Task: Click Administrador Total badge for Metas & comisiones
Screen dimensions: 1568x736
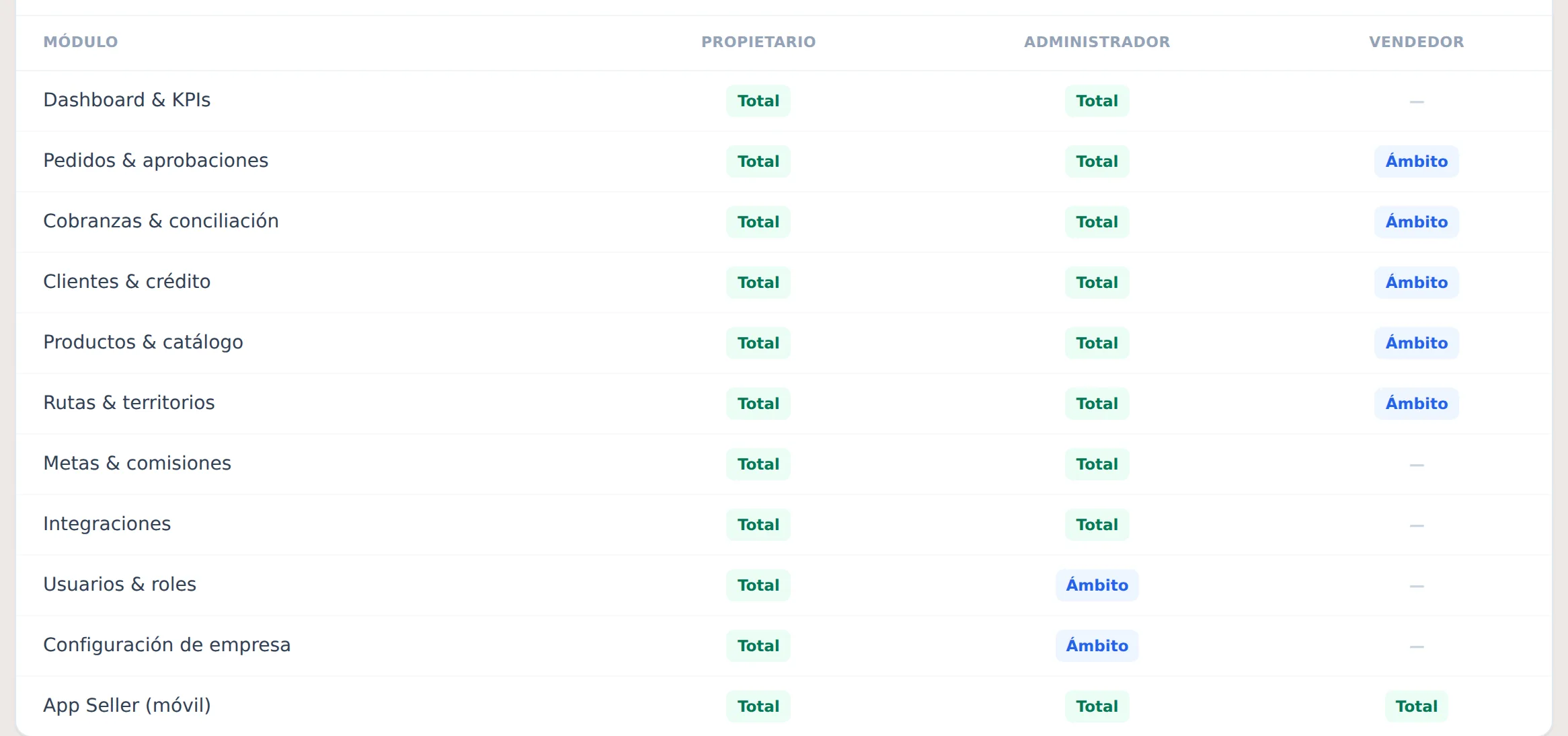Action: click(x=1097, y=464)
